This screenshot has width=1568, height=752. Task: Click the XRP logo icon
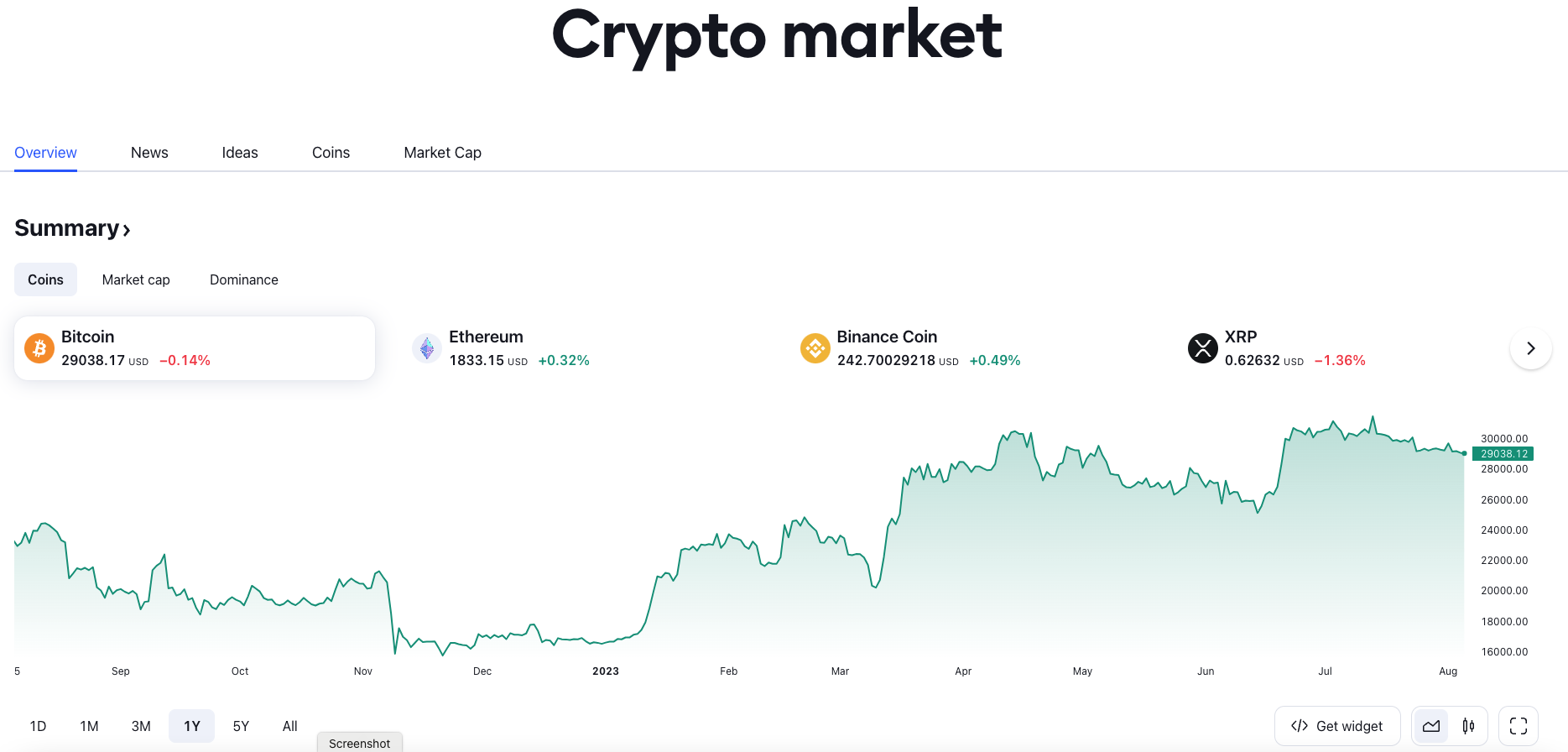tap(1203, 347)
